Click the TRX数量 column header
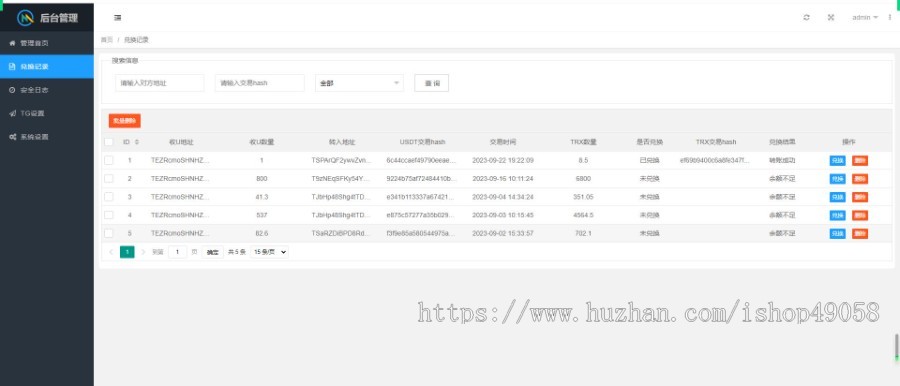 pos(583,142)
